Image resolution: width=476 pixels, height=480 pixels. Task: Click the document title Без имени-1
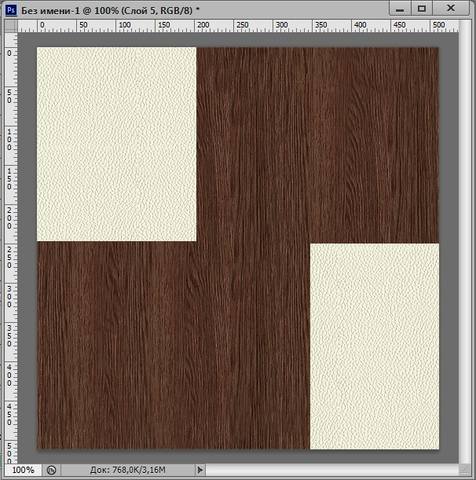point(50,10)
